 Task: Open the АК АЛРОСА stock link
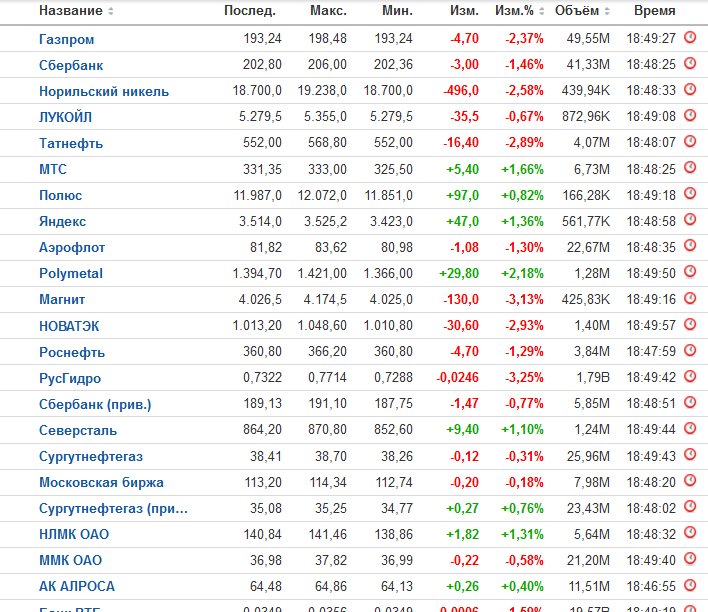77,586
